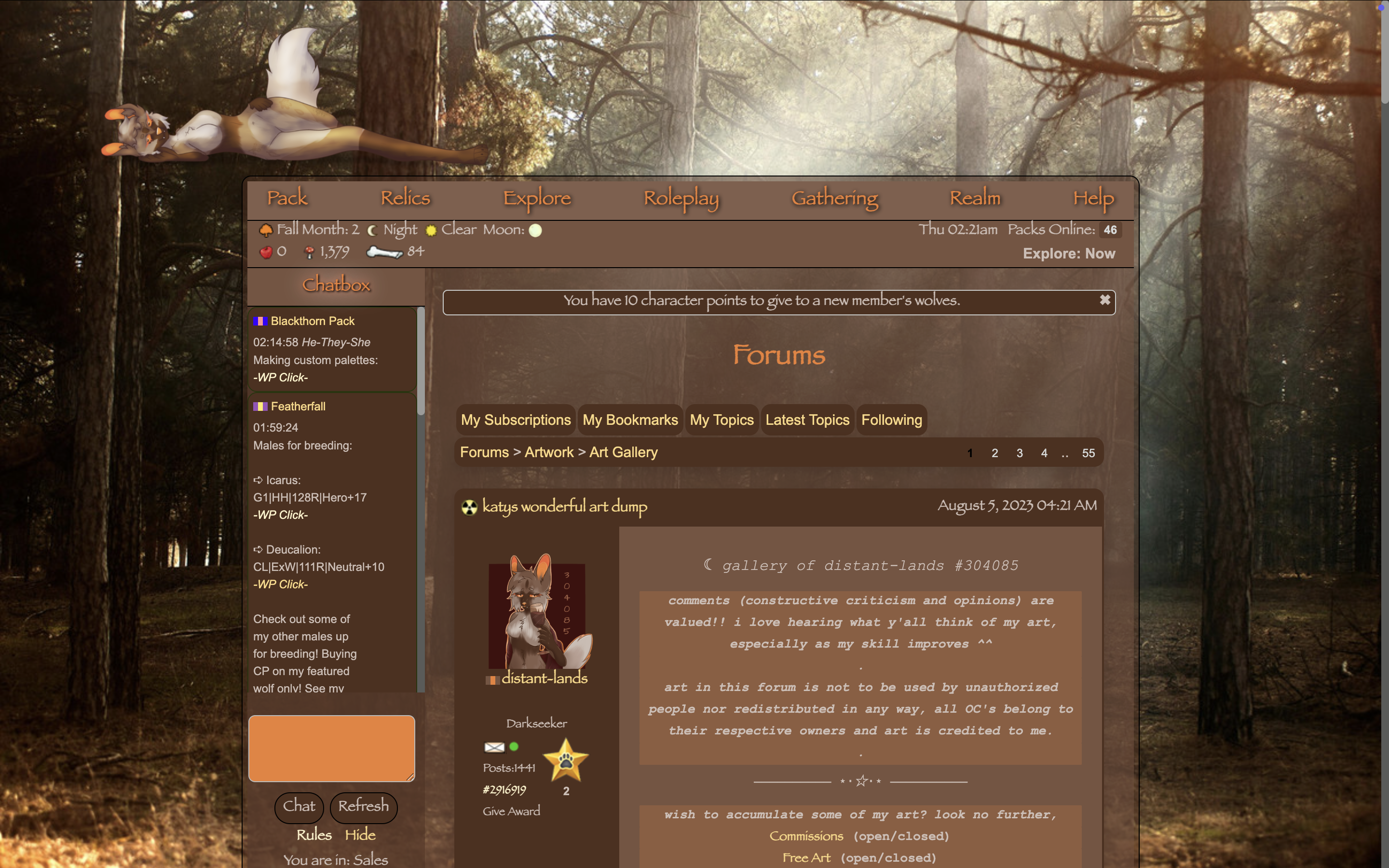Click the apple currency icon

266,252
